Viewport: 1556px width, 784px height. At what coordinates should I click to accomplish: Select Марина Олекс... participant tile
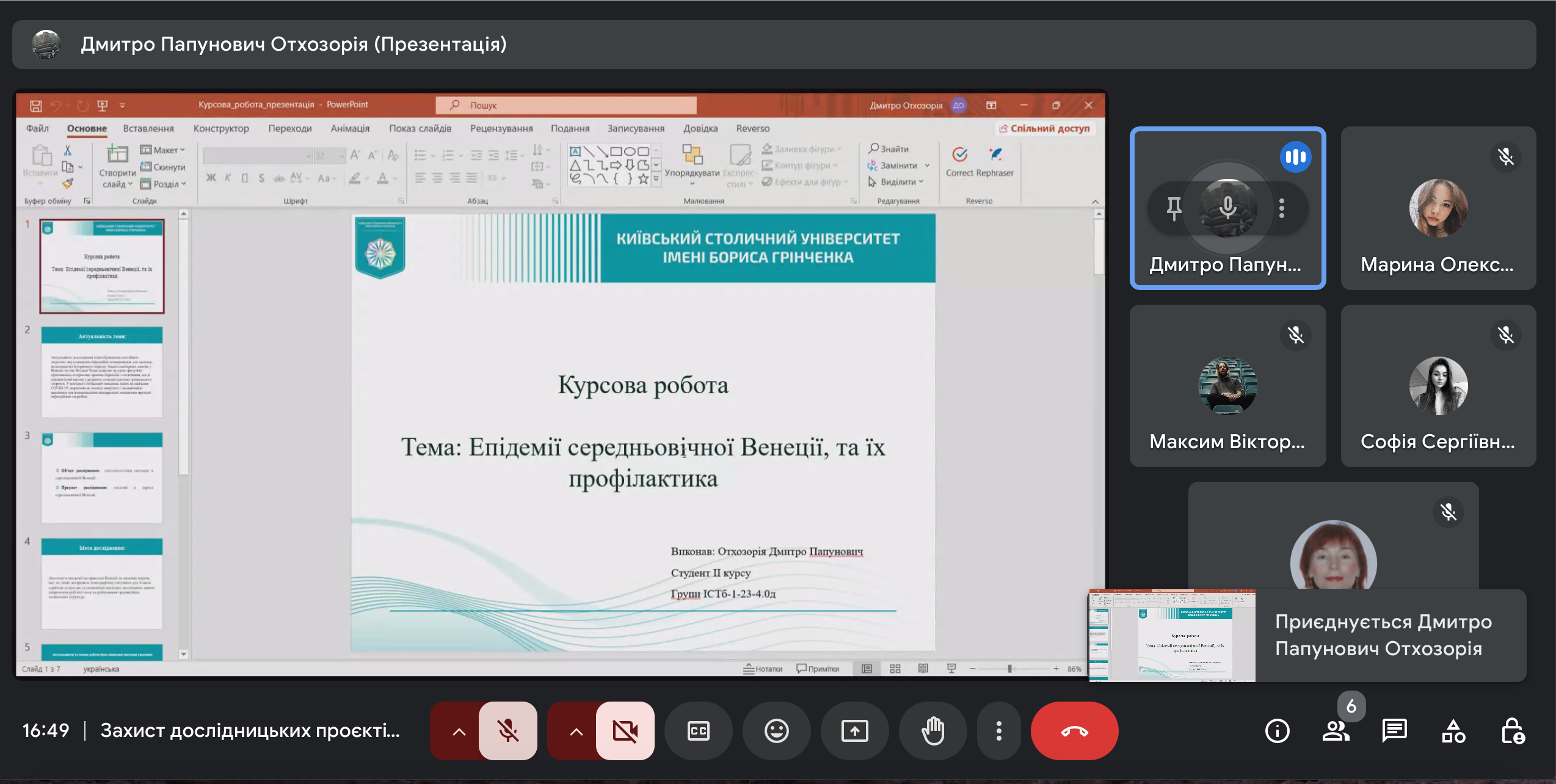point(1438,208)
